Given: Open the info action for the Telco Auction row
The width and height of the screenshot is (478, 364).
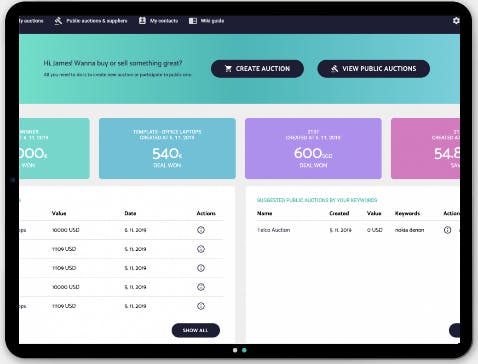Looking at the screenshot, I should click(x=447, y=230).
